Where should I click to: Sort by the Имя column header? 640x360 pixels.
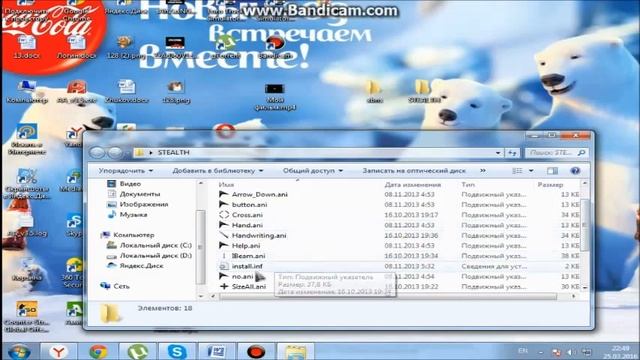click(x=226, y=184)
